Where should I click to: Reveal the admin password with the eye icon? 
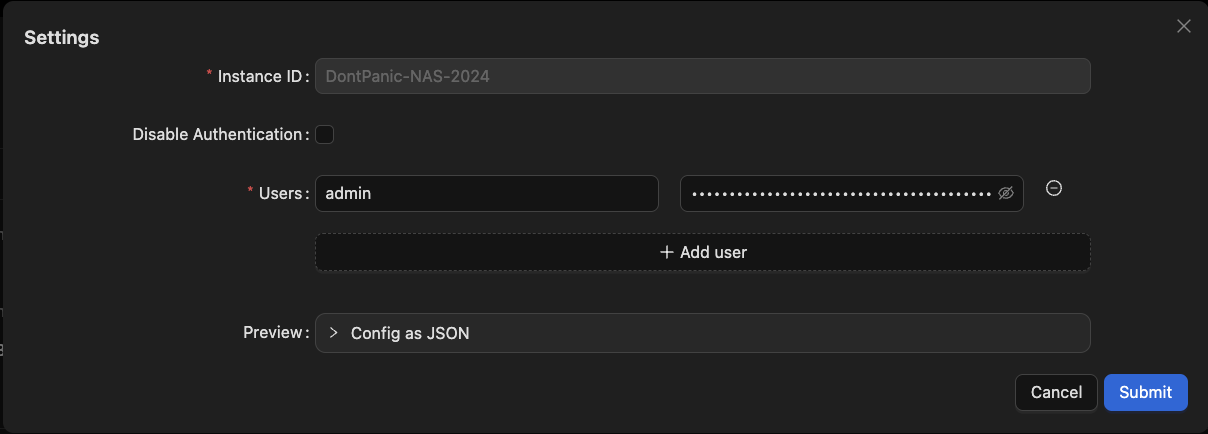tap(1006, 194)
